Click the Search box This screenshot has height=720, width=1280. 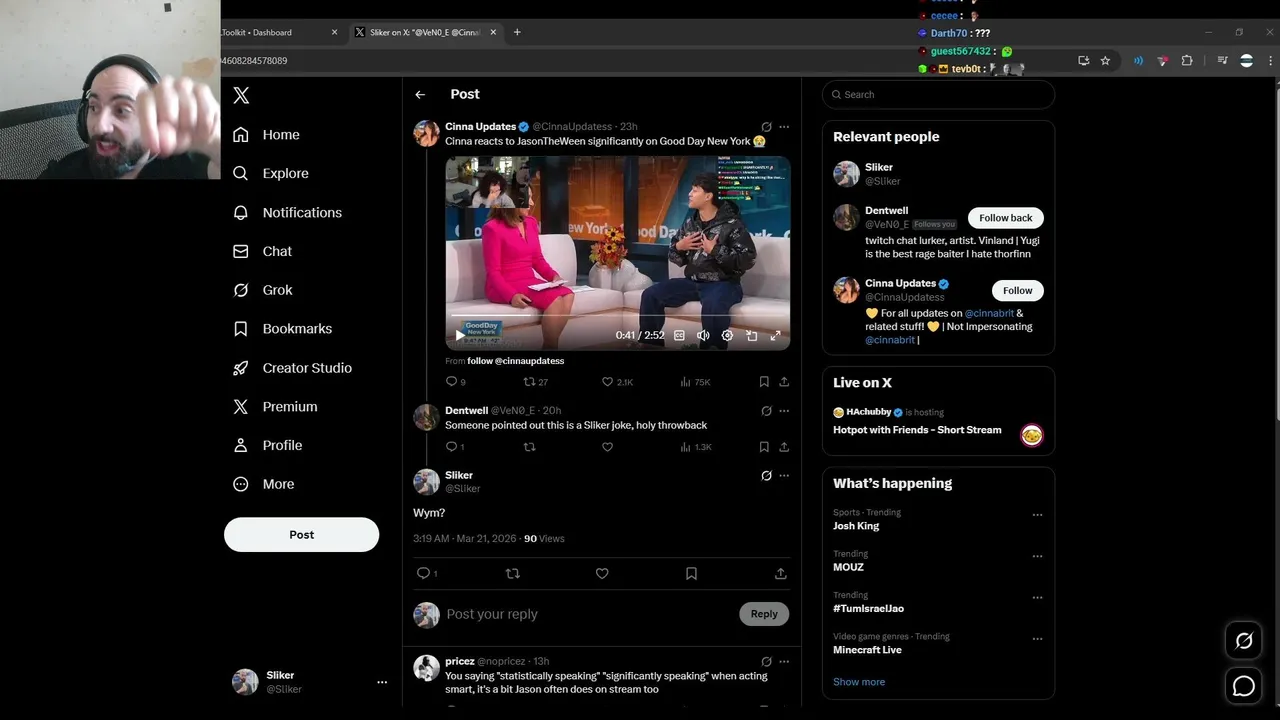coord(938,95)
